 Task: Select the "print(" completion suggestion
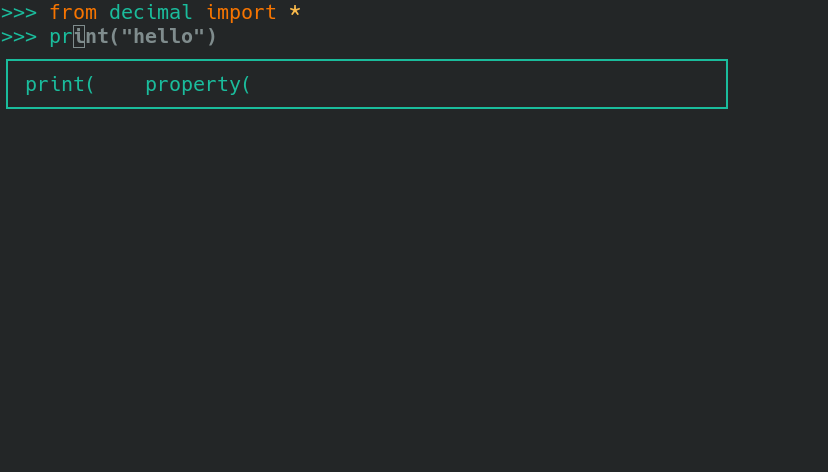point(60,85)
